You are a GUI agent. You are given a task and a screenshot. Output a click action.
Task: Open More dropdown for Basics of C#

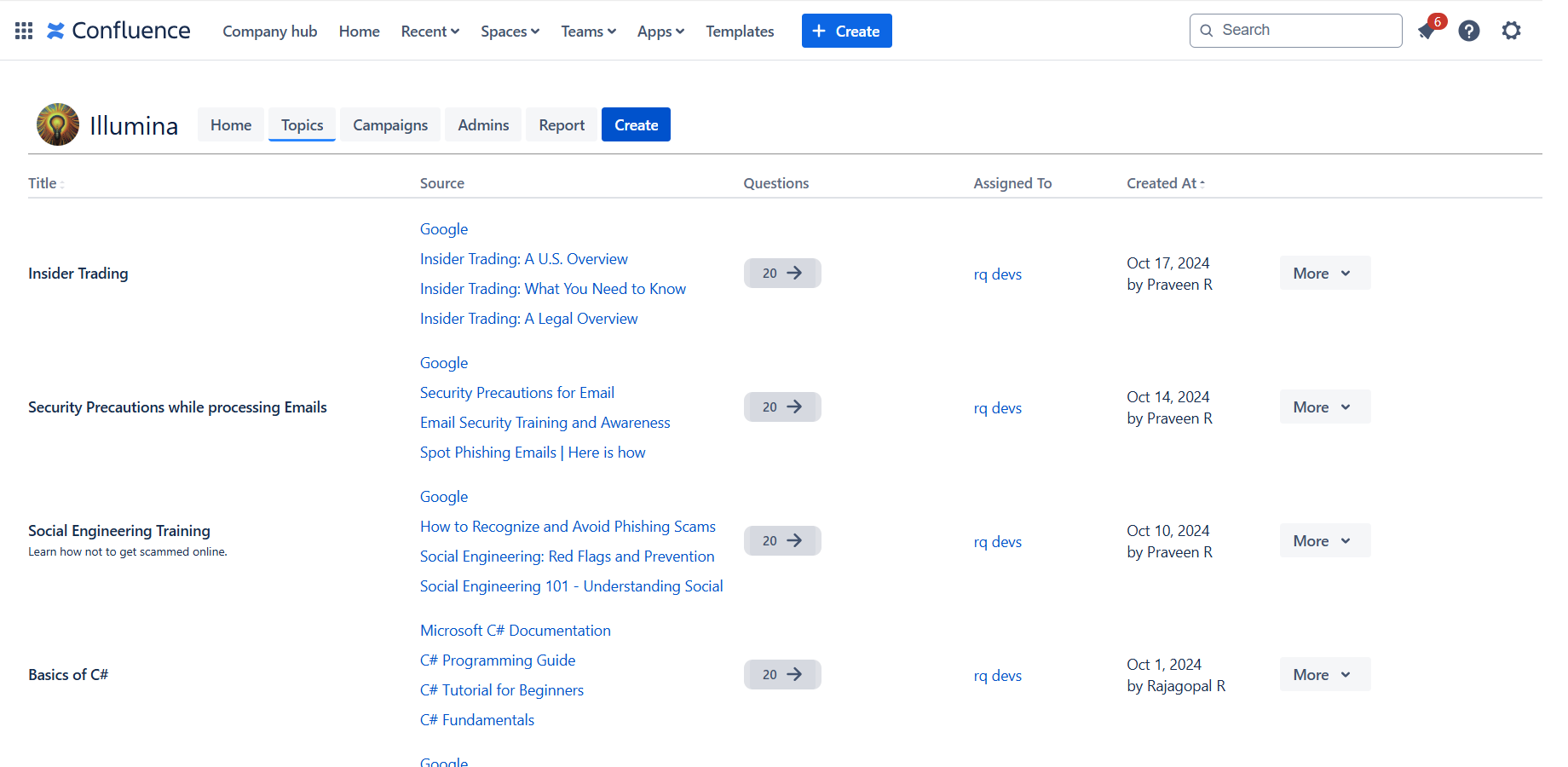(x=1324, y=675)
